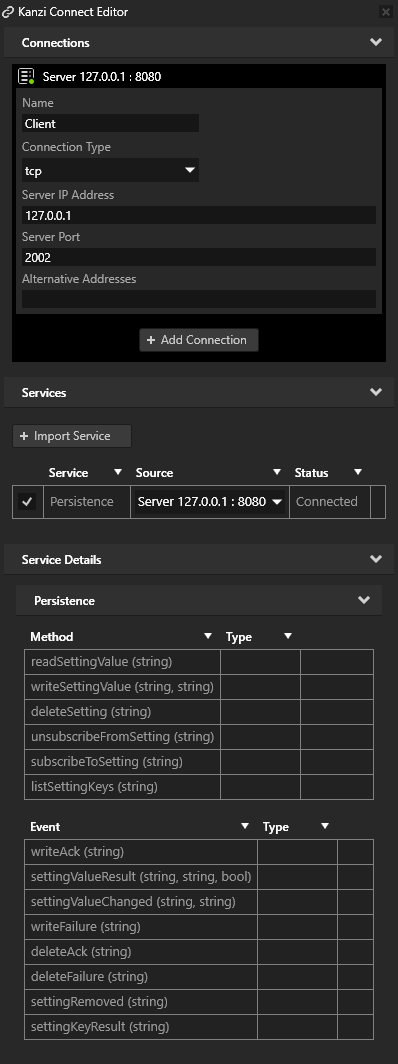Collapse the Services section chevron
Viewport: 398px width, 1064px height.
(376, 392)
